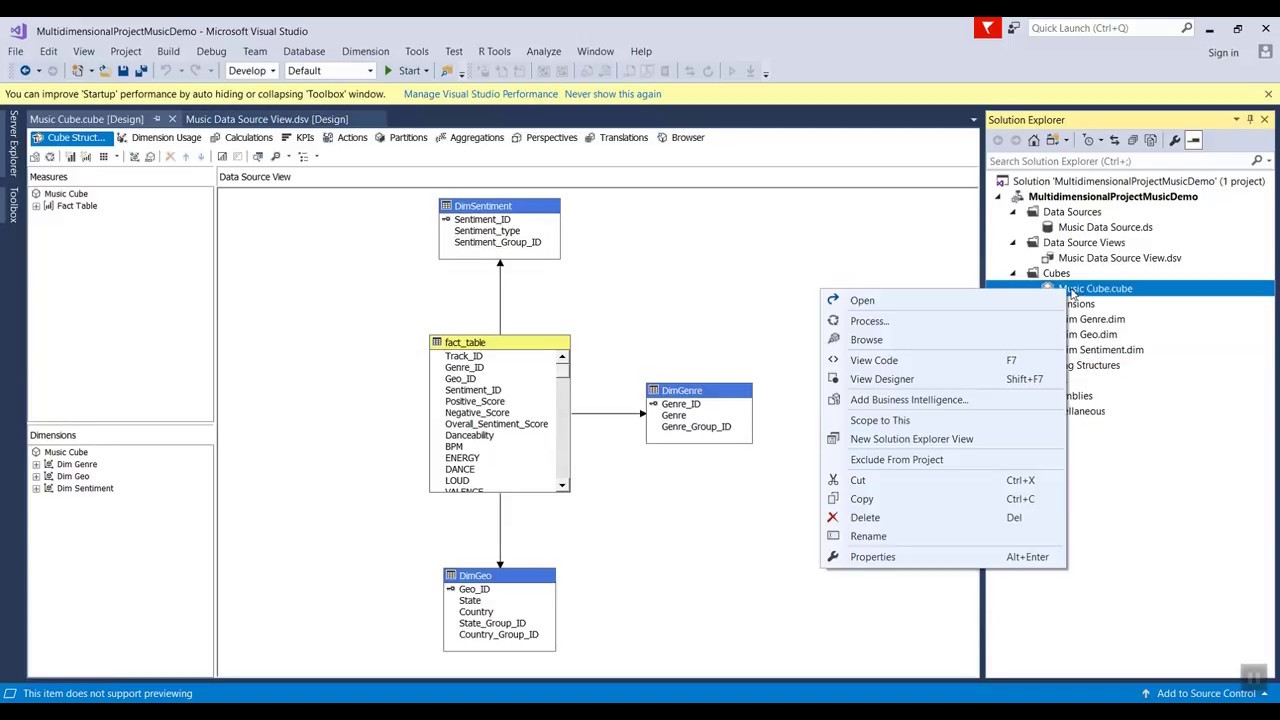Collapse the Cubes folder in Solution Explorer

point(1013,273)
